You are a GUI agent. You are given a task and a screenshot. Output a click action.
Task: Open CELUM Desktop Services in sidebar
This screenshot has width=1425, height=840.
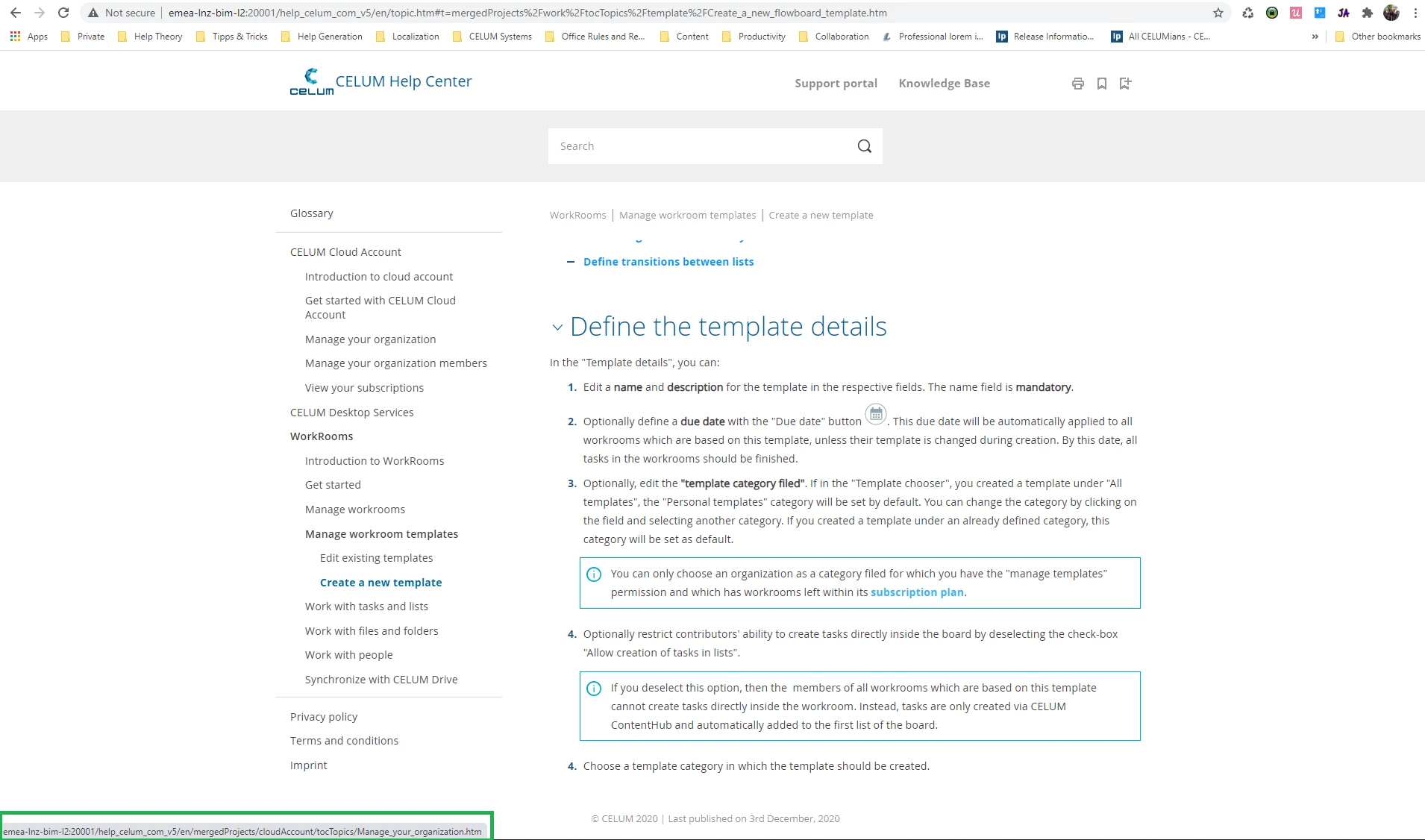(x=351, y=413)
